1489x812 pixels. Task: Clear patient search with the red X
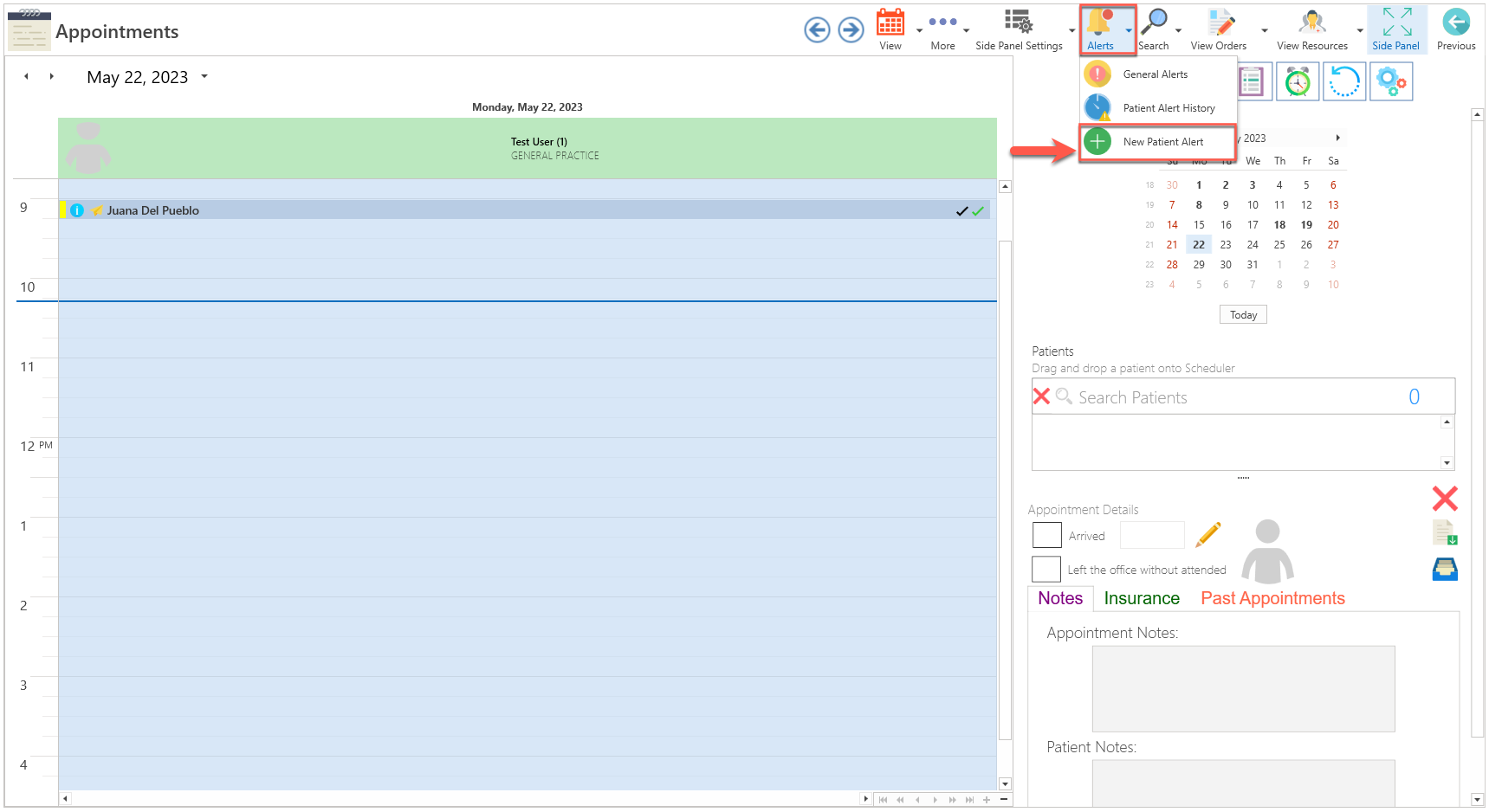[x=1041, y=396]
